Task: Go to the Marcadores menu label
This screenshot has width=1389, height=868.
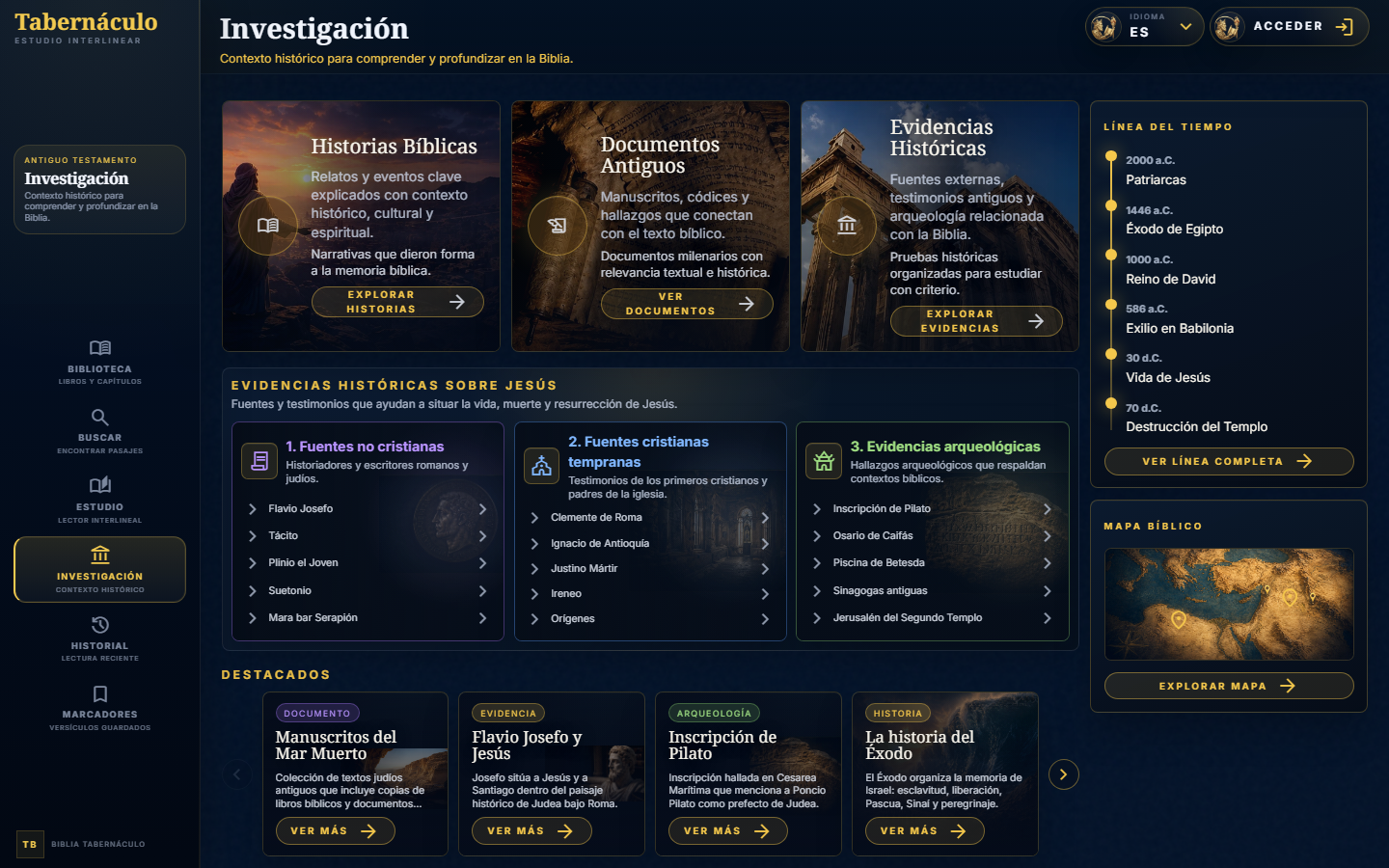Action: [99, 715]
